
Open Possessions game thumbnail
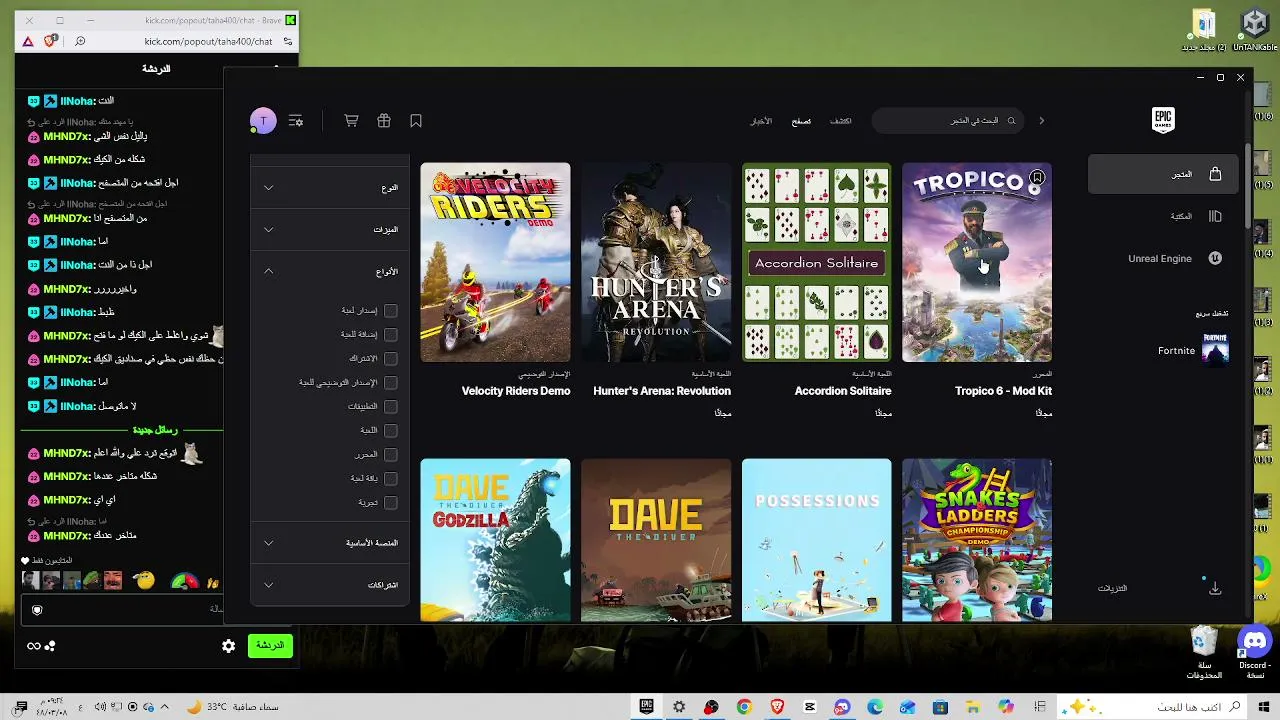coord(817,540)
